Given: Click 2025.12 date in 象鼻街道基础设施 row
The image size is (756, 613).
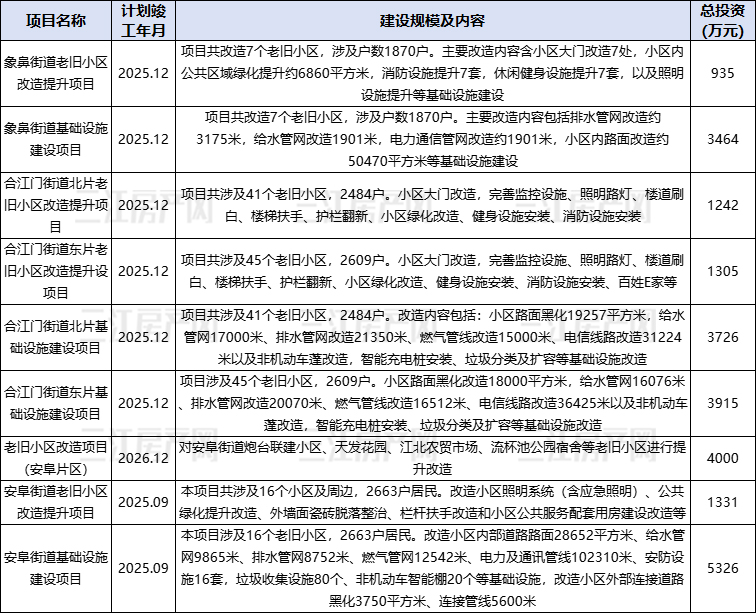Looking at the screenshot, I should click(x=144, y=139).
